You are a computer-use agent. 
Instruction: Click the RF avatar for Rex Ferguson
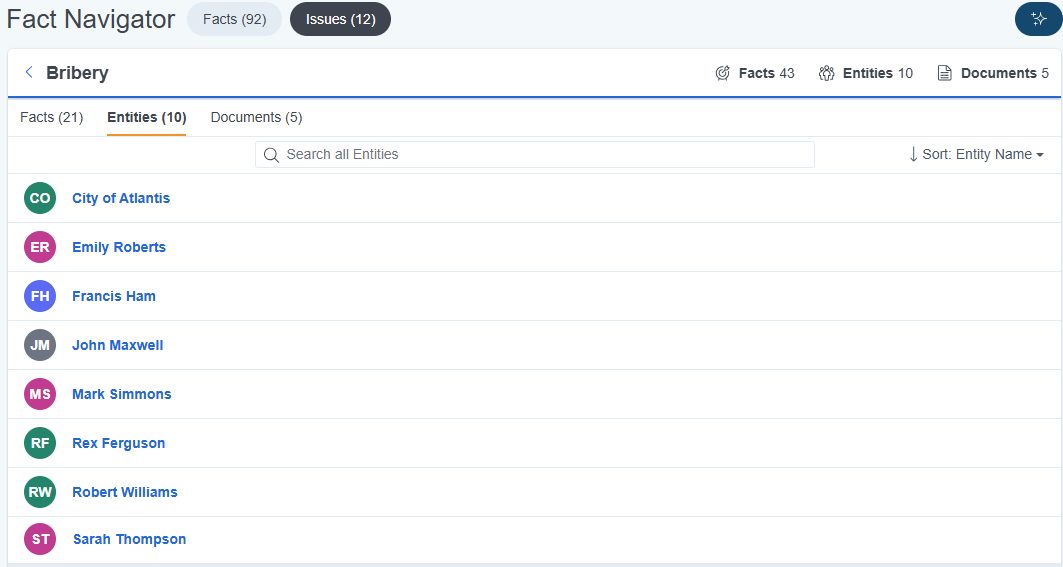coord(40,443)
